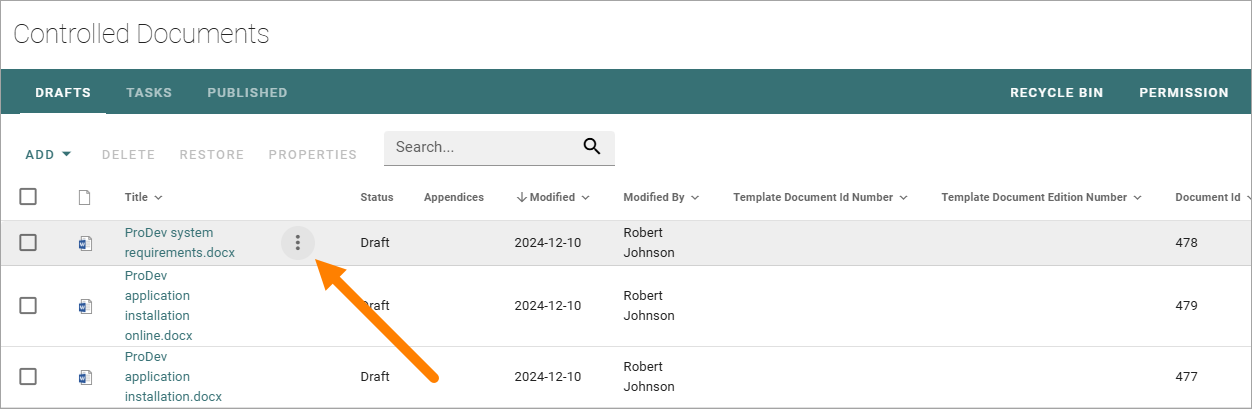Switch to the PUBLISHED tab
The width and height of the screenshot is (1252, 409).
247,93
